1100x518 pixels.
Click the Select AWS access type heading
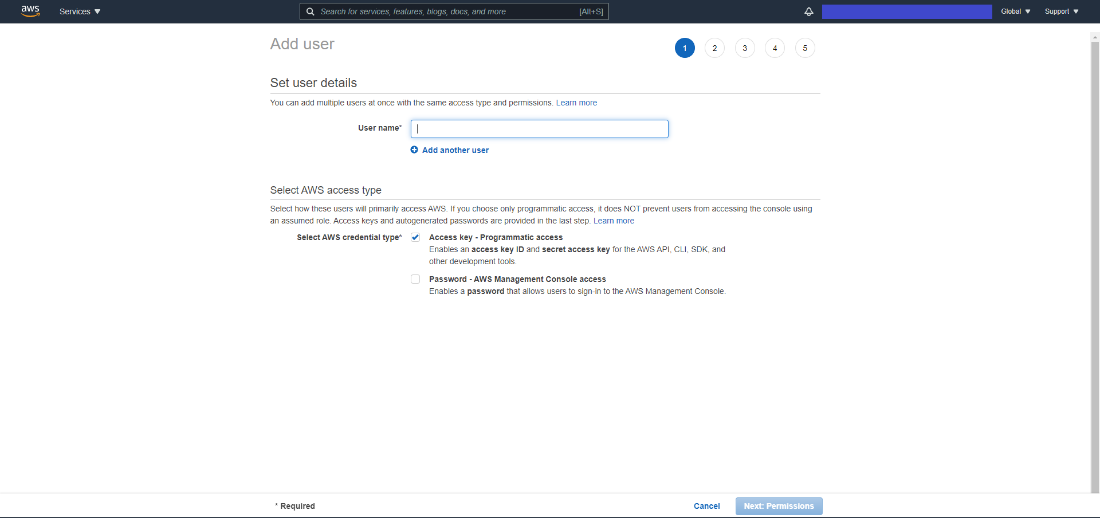point(326,190)
